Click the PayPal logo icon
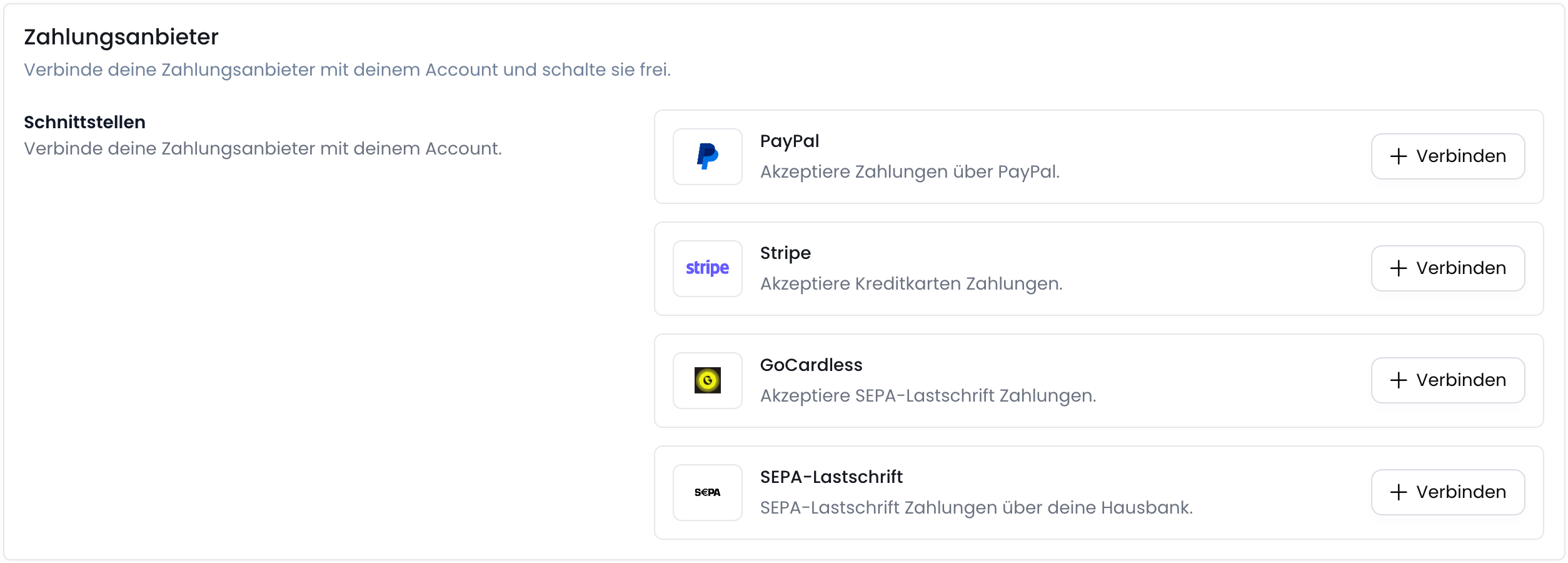 (x=706, y=156)
